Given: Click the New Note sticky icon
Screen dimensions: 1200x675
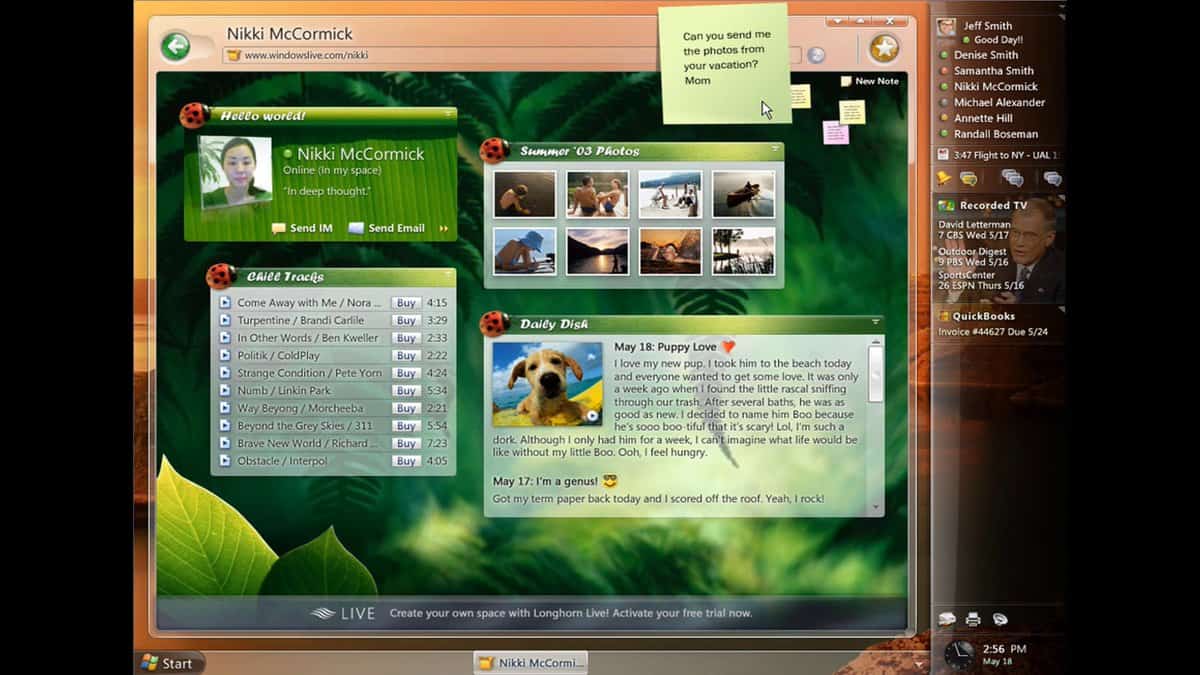Looking at the screenshot, I should [846, 81].
